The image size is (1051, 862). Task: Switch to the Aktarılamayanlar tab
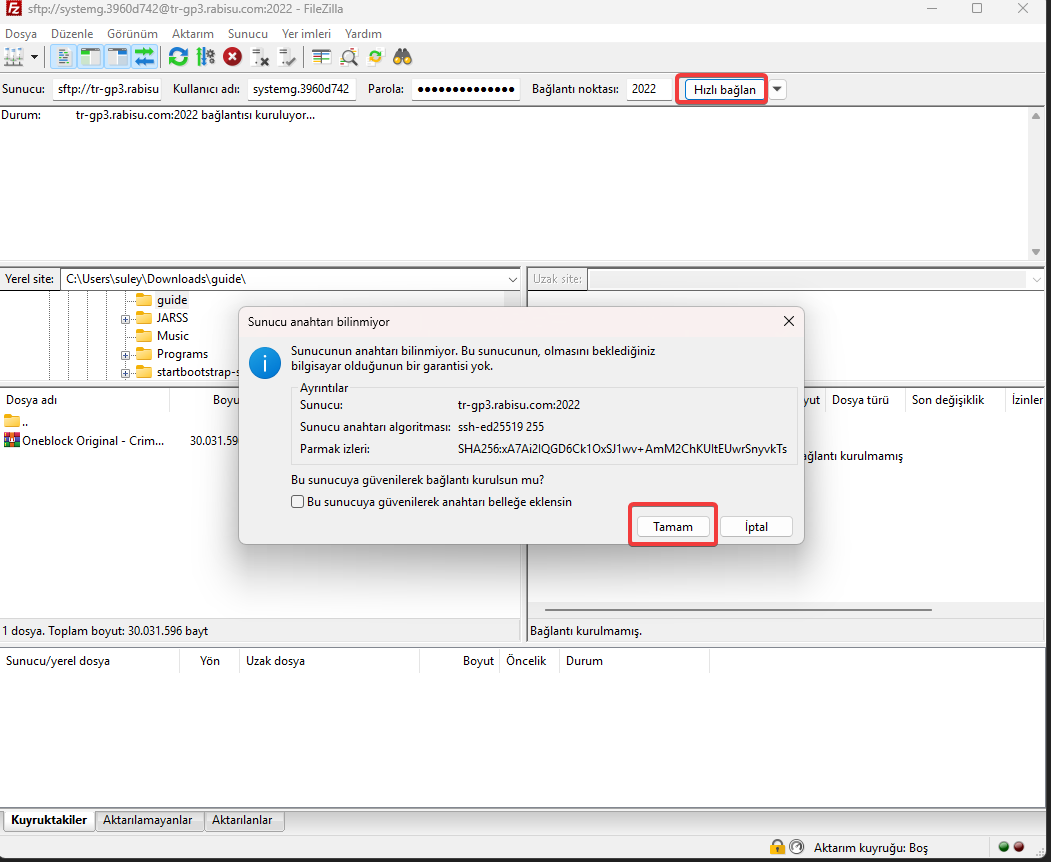pos(149,820)
